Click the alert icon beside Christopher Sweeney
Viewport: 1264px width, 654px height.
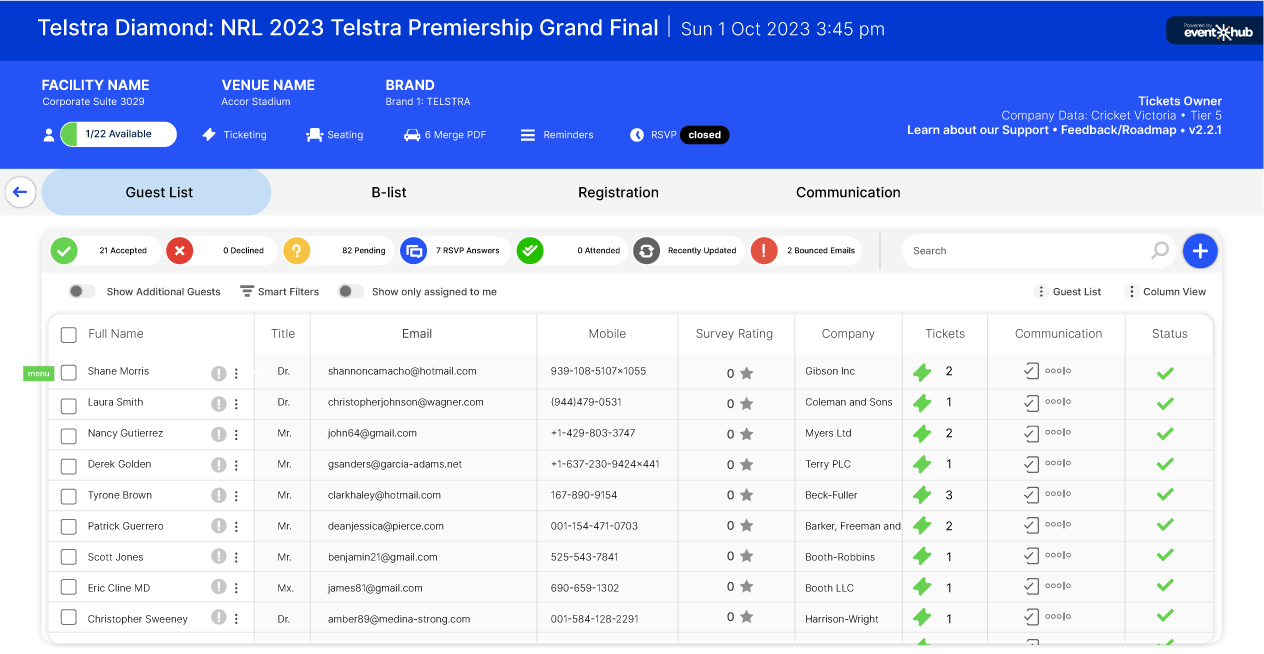click(x=218, y=618)
